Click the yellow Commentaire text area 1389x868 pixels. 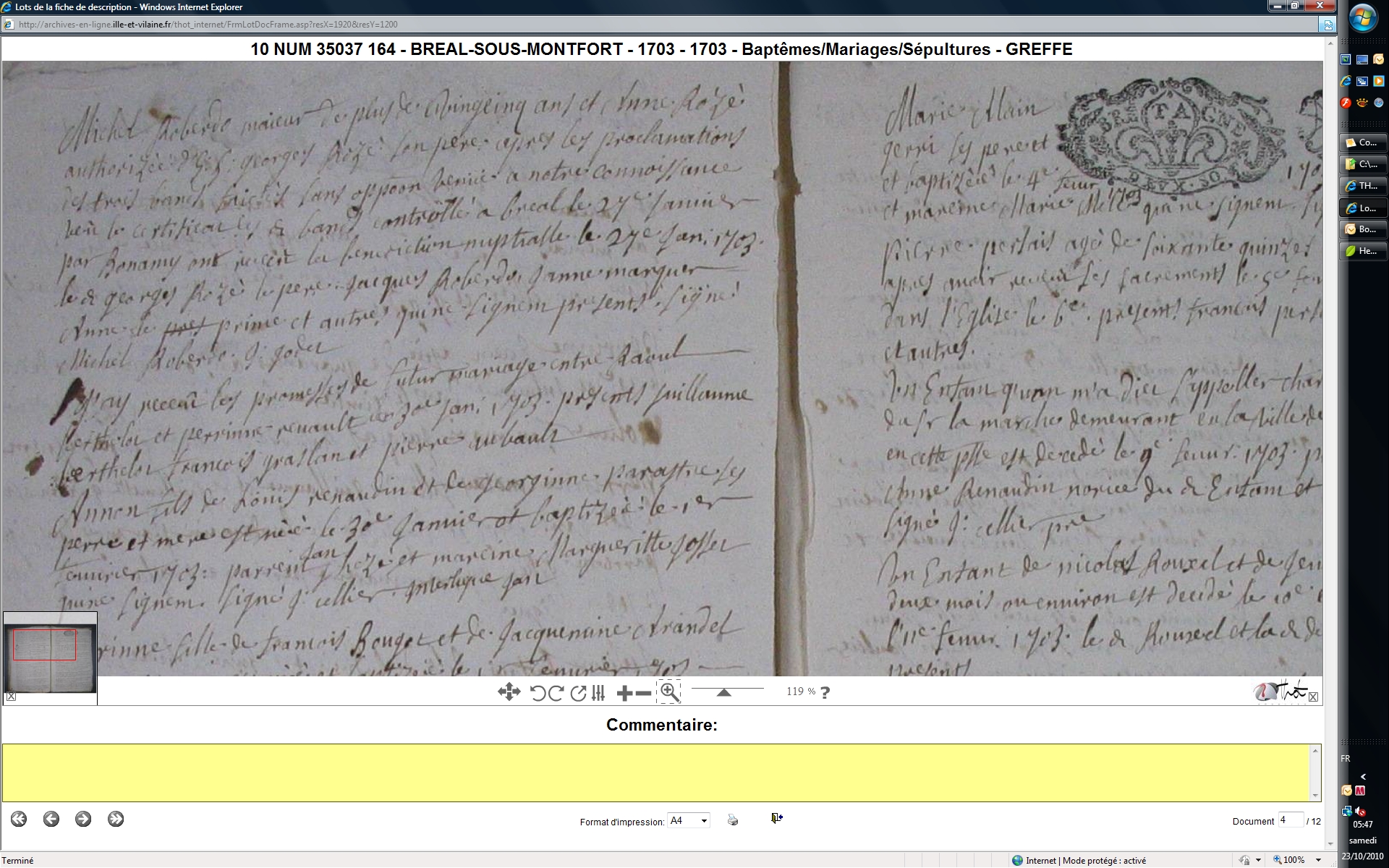658,773
